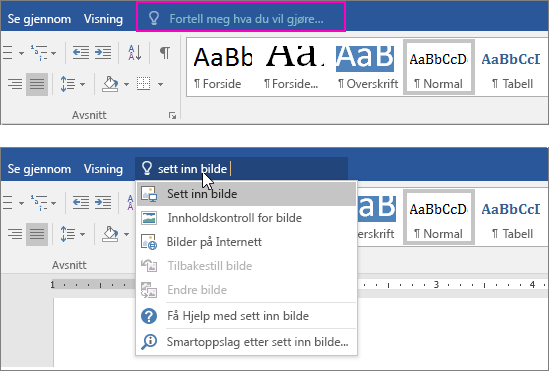Image resolution: width=549 pixels, height=371 pixels.
Task: Open Avsnitt dialog launcher icon
Action: click(172, 115)
